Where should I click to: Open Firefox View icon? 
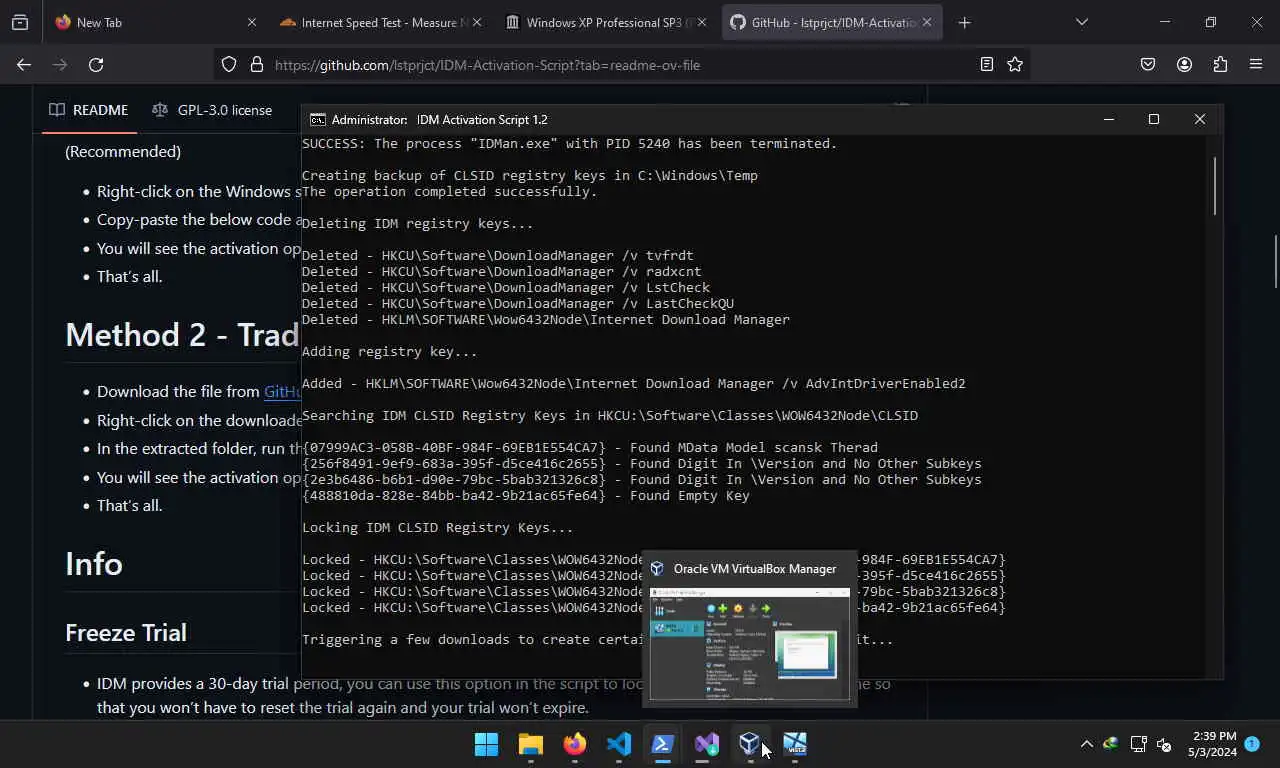pyautogui.click(x=20, y=22)
